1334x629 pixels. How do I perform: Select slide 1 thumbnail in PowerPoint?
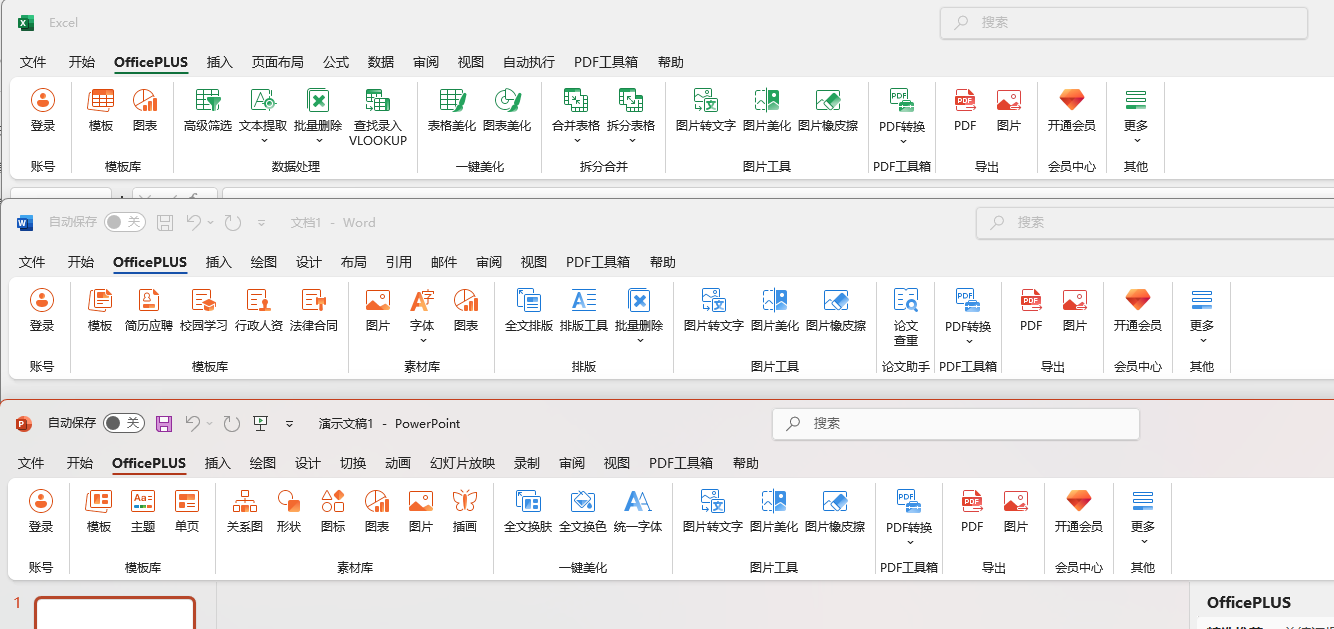115,612
